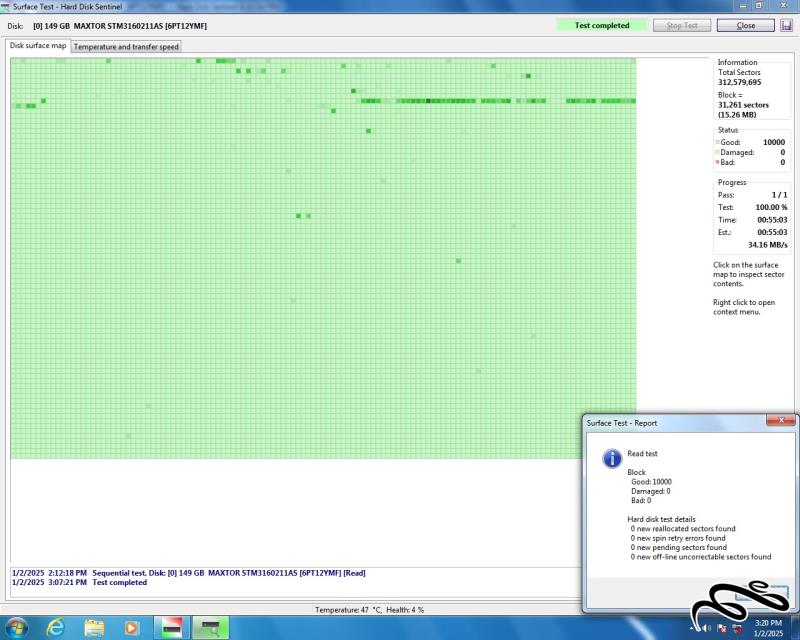Screen dimensions: 800x640
Task: Click the blue information icon in Report dialog
Action: pos(612,458)
